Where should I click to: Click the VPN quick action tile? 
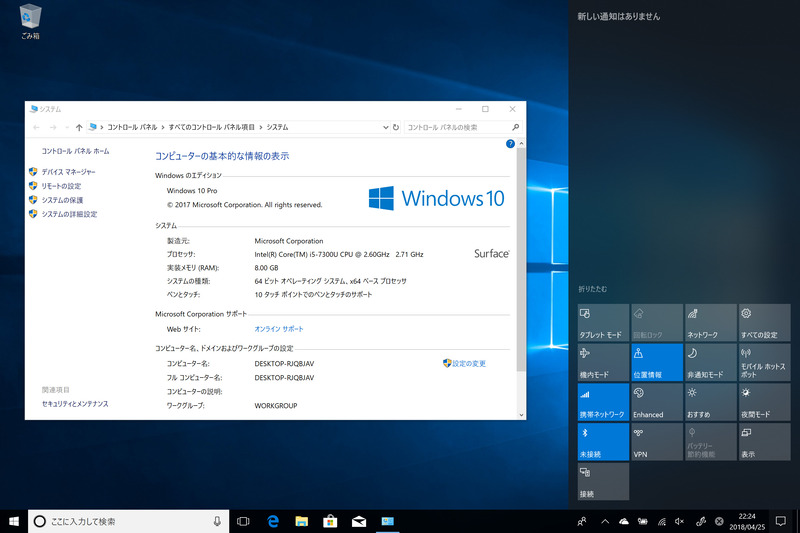657,442
